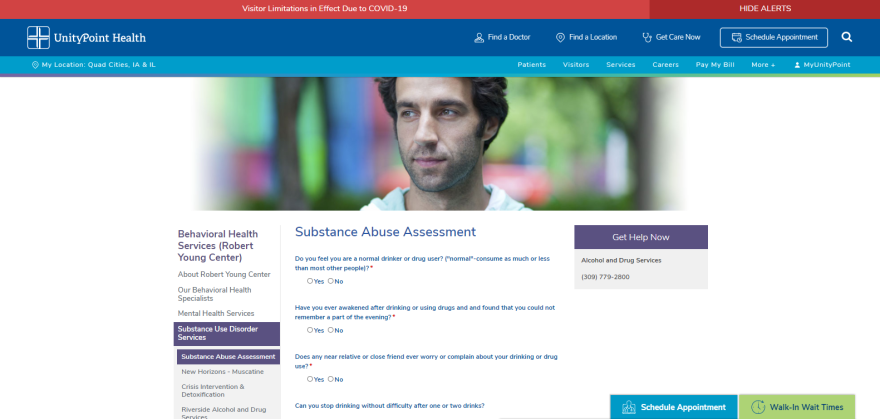Click the My Location pin icon
Image resolution: width=880 pixels, height=419 pixels.
point(35,65)
